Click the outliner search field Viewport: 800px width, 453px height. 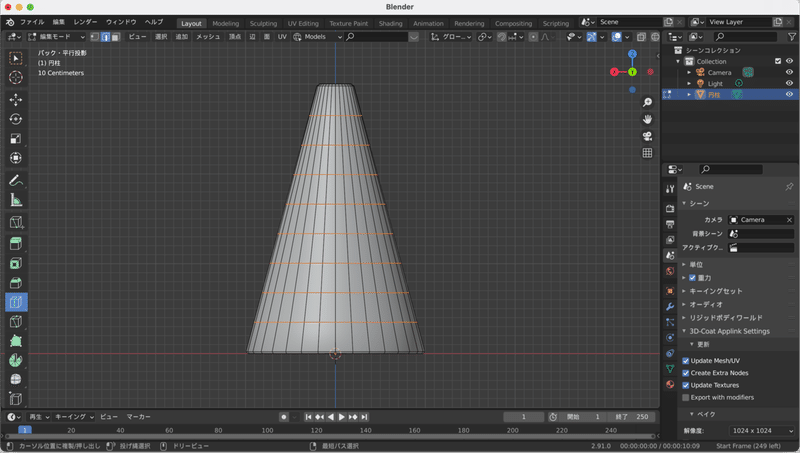[745, 37]
